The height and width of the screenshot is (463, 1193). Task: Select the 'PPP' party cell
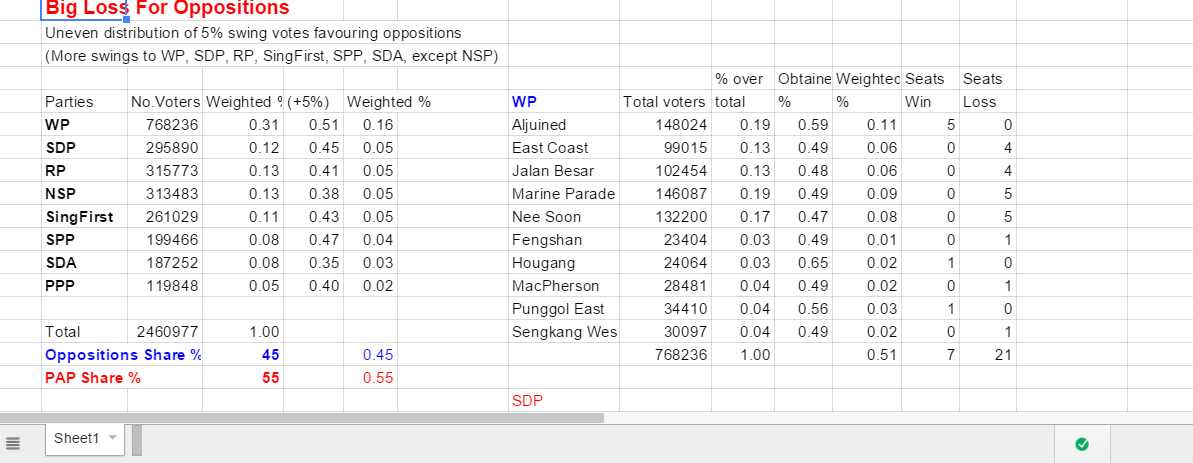(x=84, y=286)
